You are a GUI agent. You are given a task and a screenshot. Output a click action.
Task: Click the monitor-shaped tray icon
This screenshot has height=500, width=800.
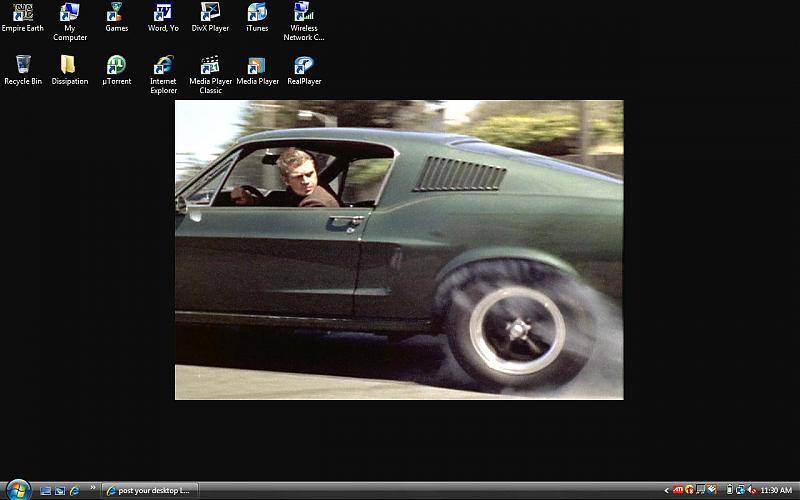[x=701, y=490]
